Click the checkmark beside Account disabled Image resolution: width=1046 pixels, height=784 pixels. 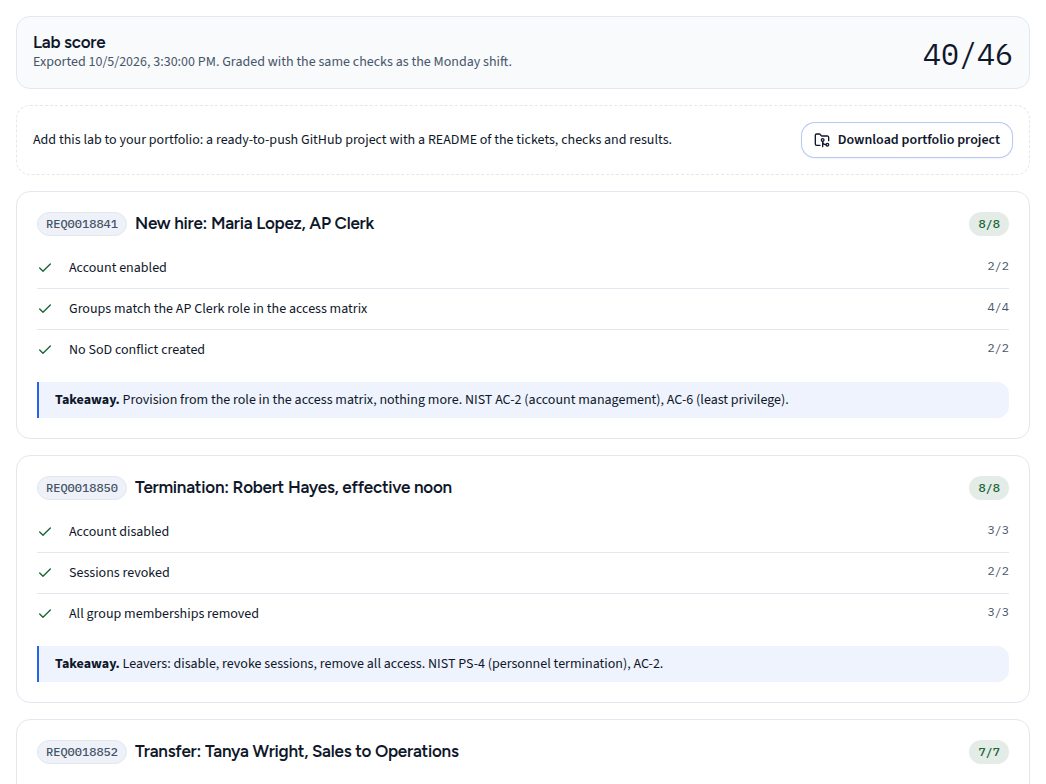pos(45,532)
